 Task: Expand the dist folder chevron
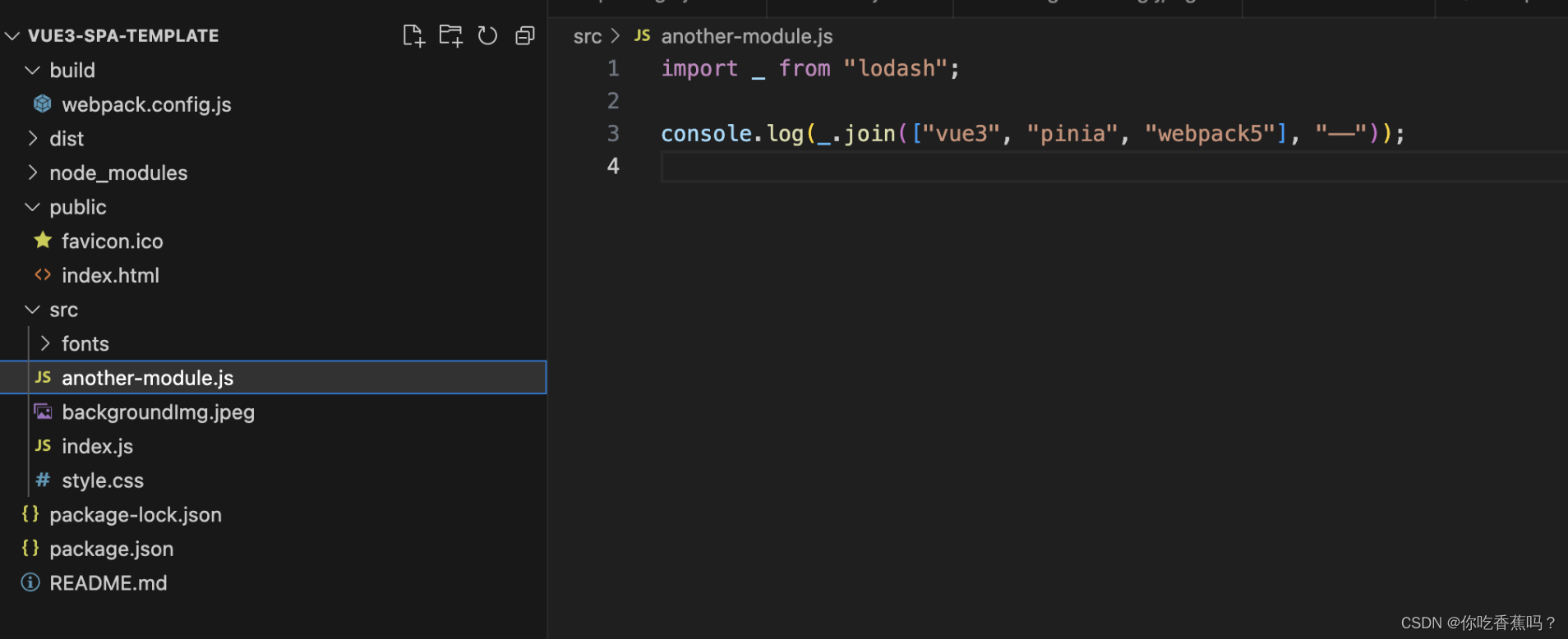pyautogui.click(x=32, y=138)
